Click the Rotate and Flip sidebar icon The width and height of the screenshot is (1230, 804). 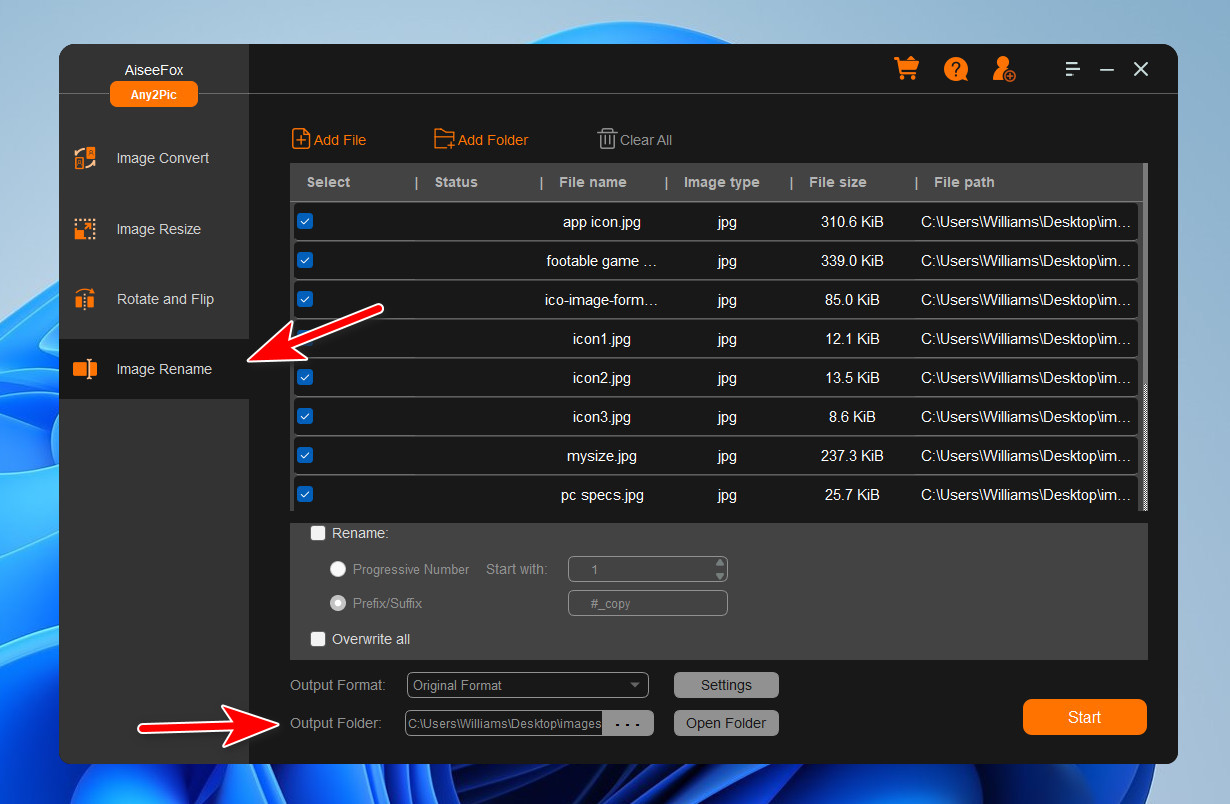(85, 299)
